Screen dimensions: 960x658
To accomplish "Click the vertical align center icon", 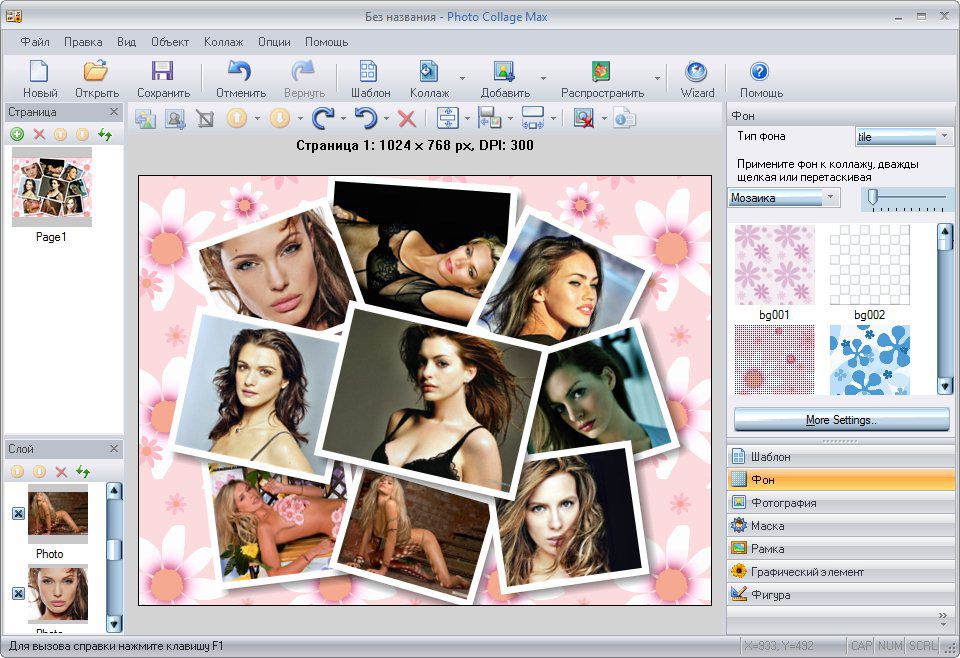I will pyautogui.click(x=448, y=118).
